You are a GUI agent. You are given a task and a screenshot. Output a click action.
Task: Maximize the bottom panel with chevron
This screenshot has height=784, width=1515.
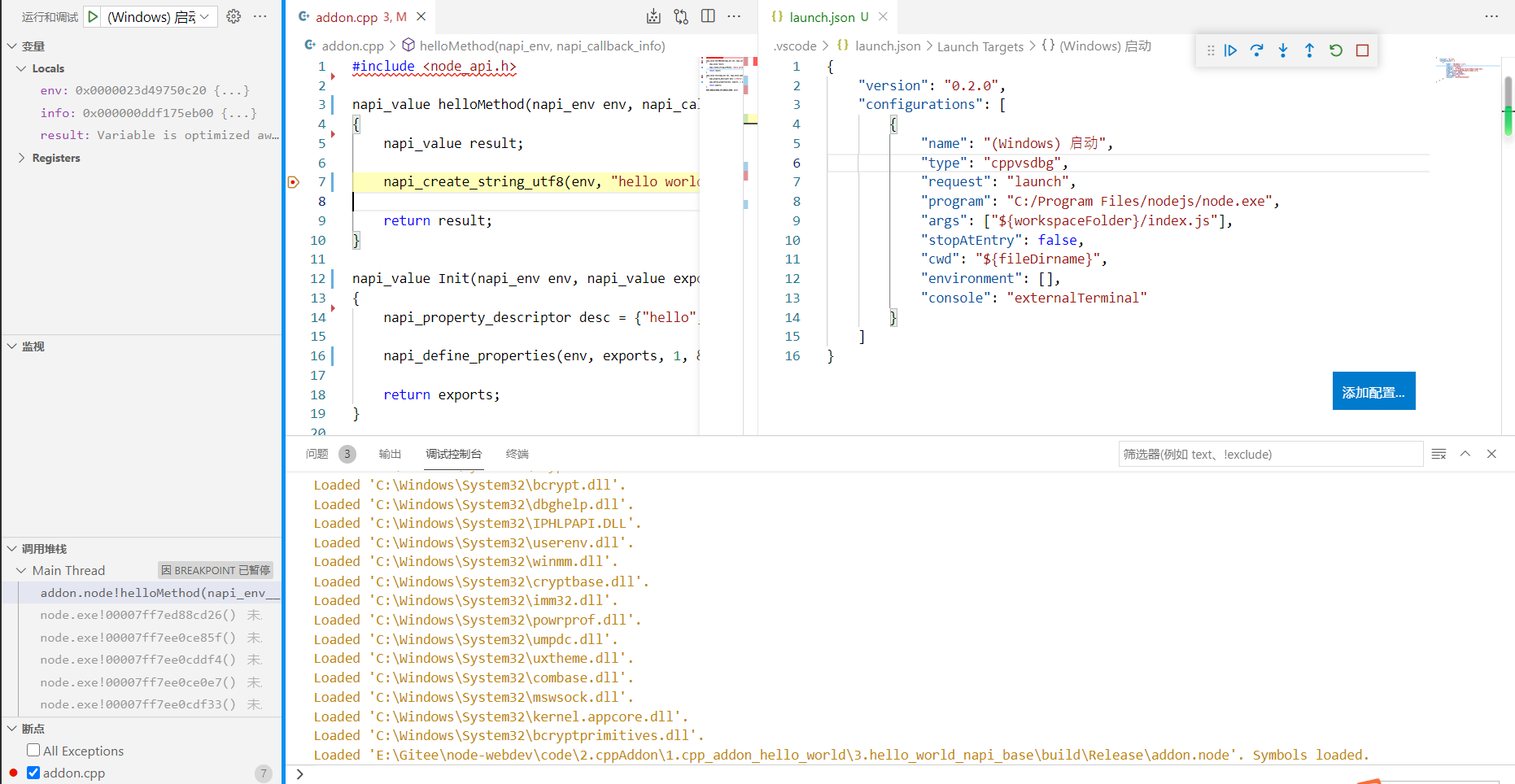point(1465,454)
